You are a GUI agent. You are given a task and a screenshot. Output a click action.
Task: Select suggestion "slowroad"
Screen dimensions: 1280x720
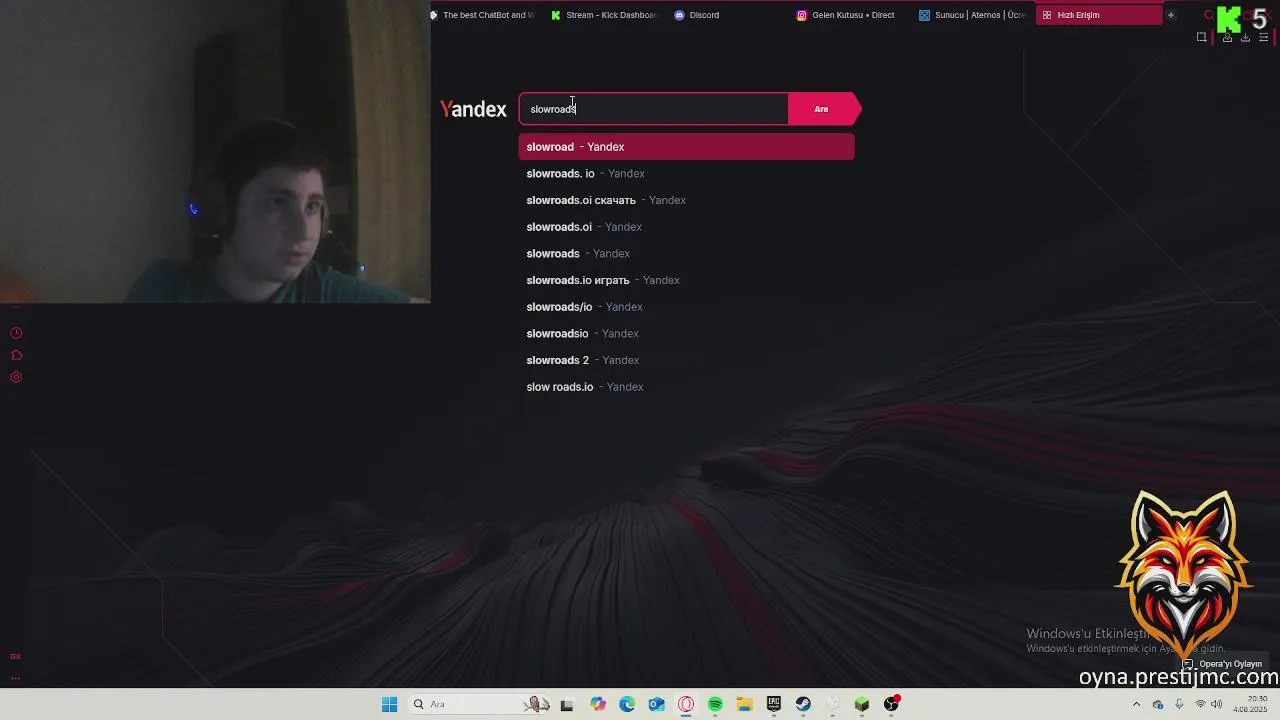point(686,147)
